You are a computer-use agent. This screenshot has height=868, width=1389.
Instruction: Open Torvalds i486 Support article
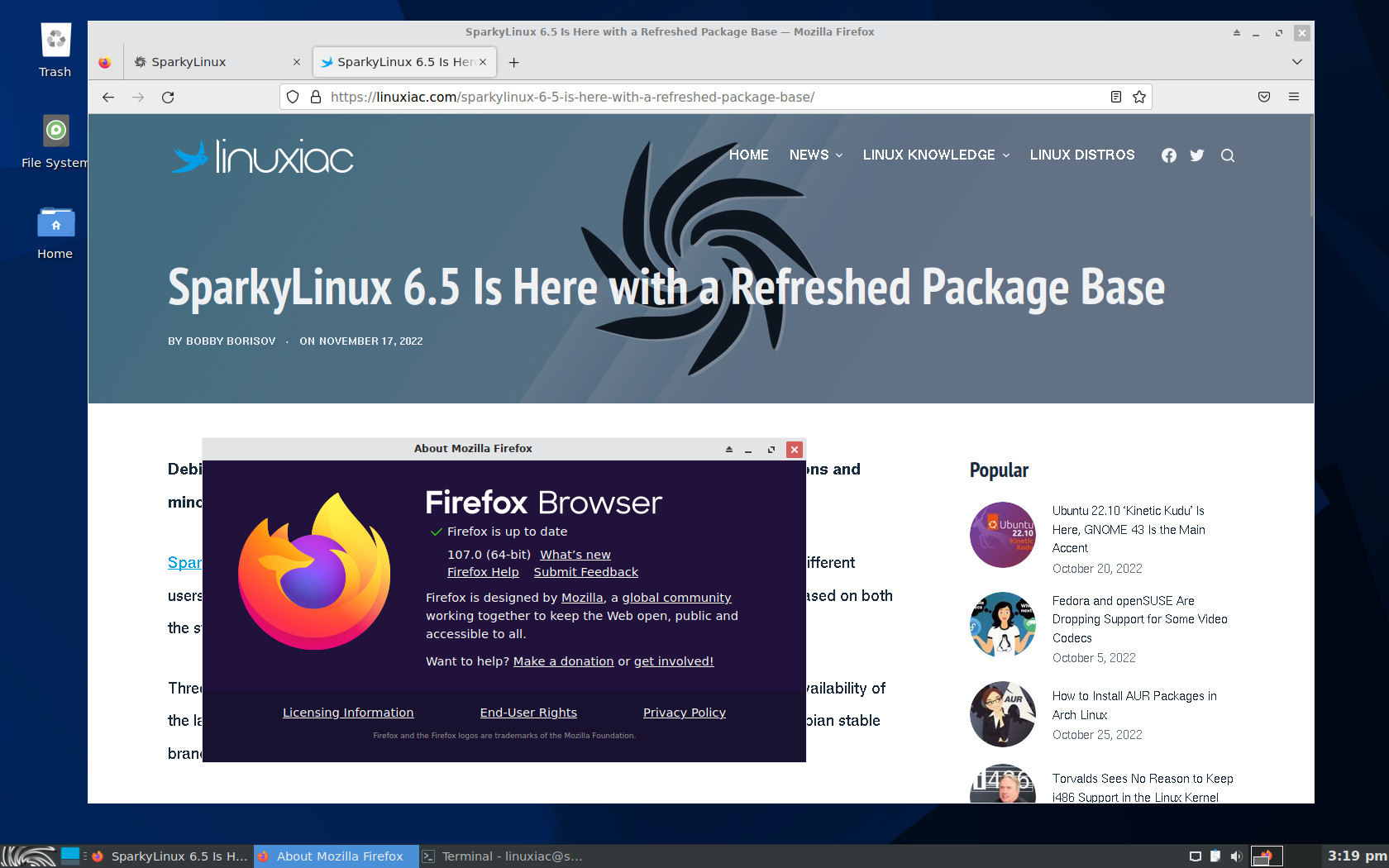pos(1143,788)
